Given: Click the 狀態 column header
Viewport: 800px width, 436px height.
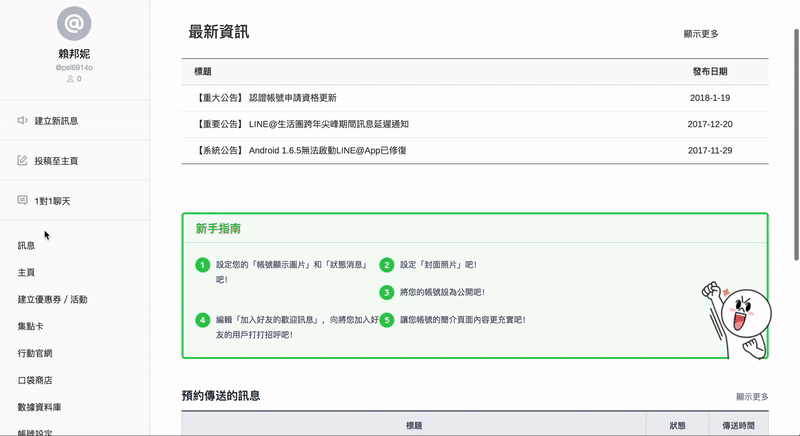Looking at the screenshot, I should click(678, 425).
